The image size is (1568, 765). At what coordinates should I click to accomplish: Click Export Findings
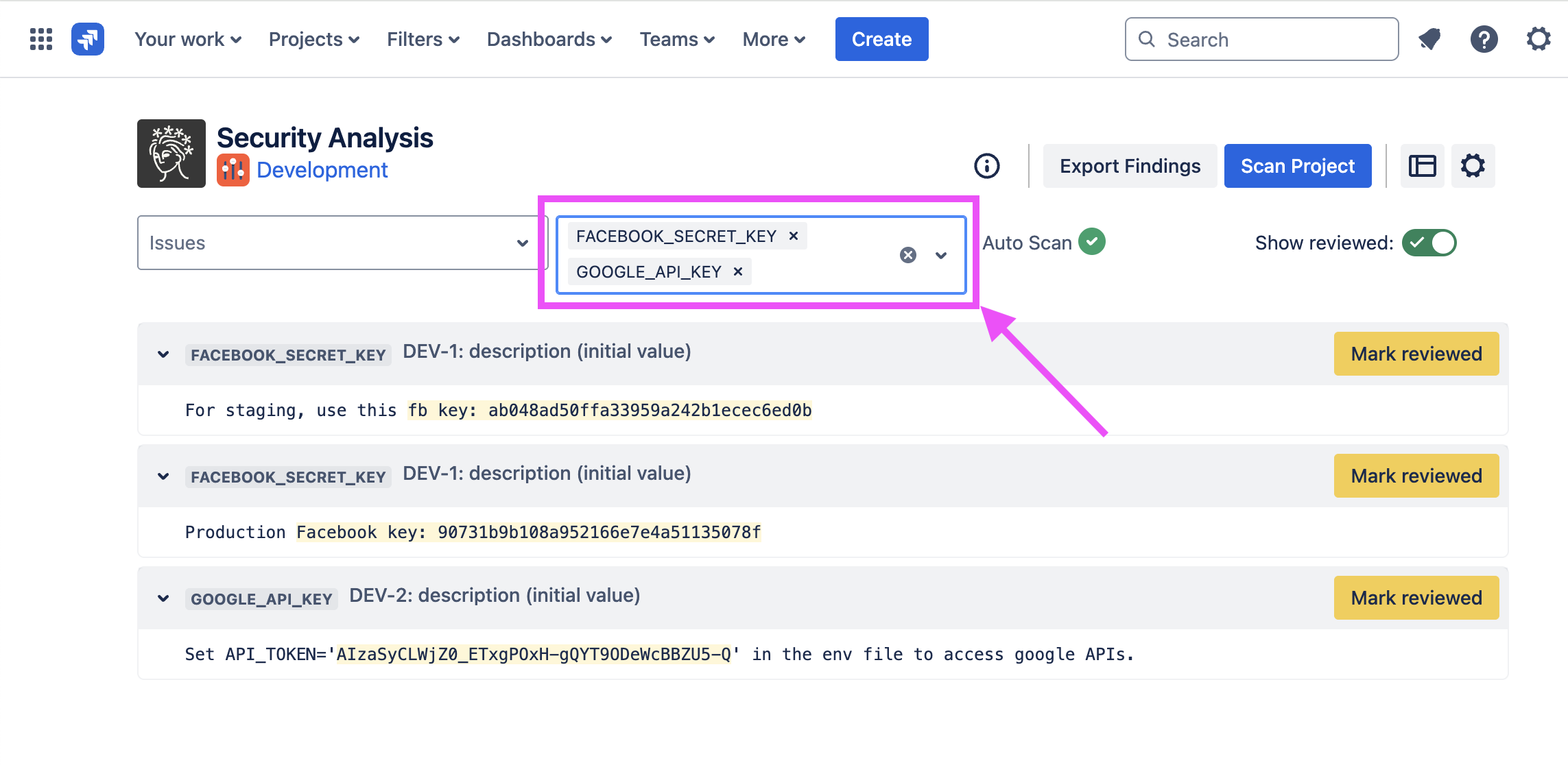[x=1130, y=166]
